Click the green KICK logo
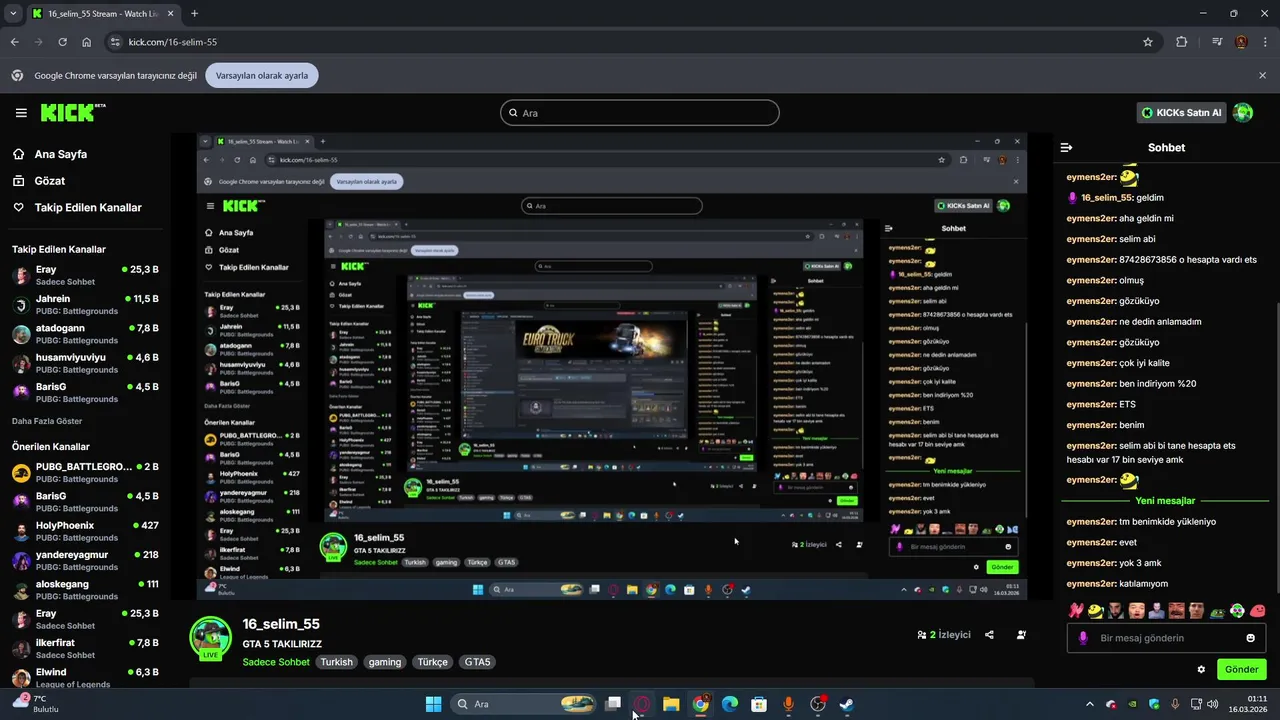1280x720 pixels. coord(73,112)
